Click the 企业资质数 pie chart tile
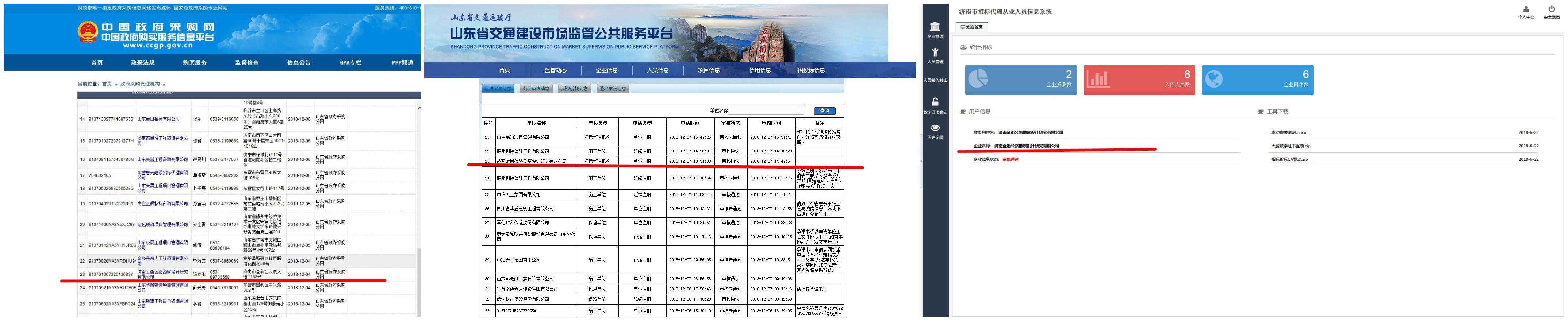The height and width of the screenshot is (321, 1568). point(1020,80)
